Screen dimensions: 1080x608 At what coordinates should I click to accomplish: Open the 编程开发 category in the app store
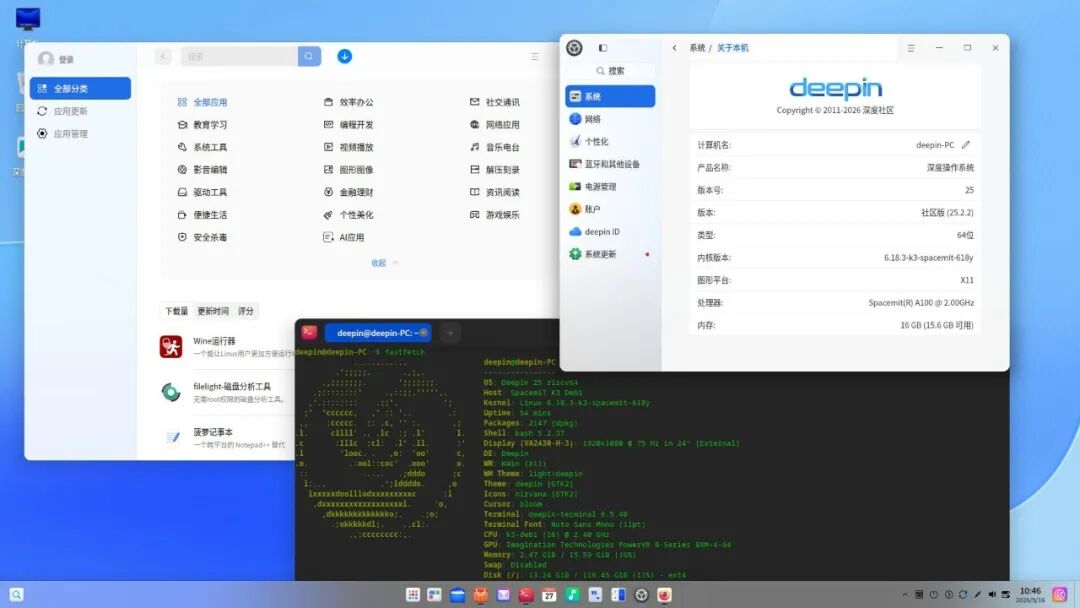tap(349, 125)
